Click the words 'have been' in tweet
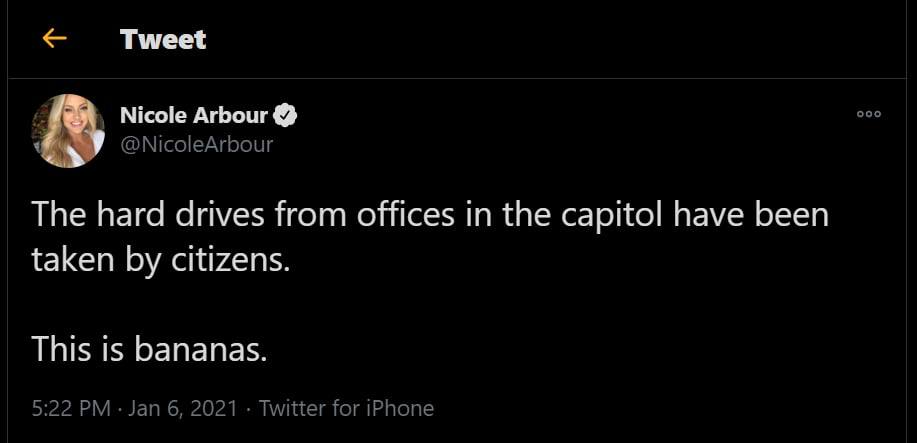 764,215
